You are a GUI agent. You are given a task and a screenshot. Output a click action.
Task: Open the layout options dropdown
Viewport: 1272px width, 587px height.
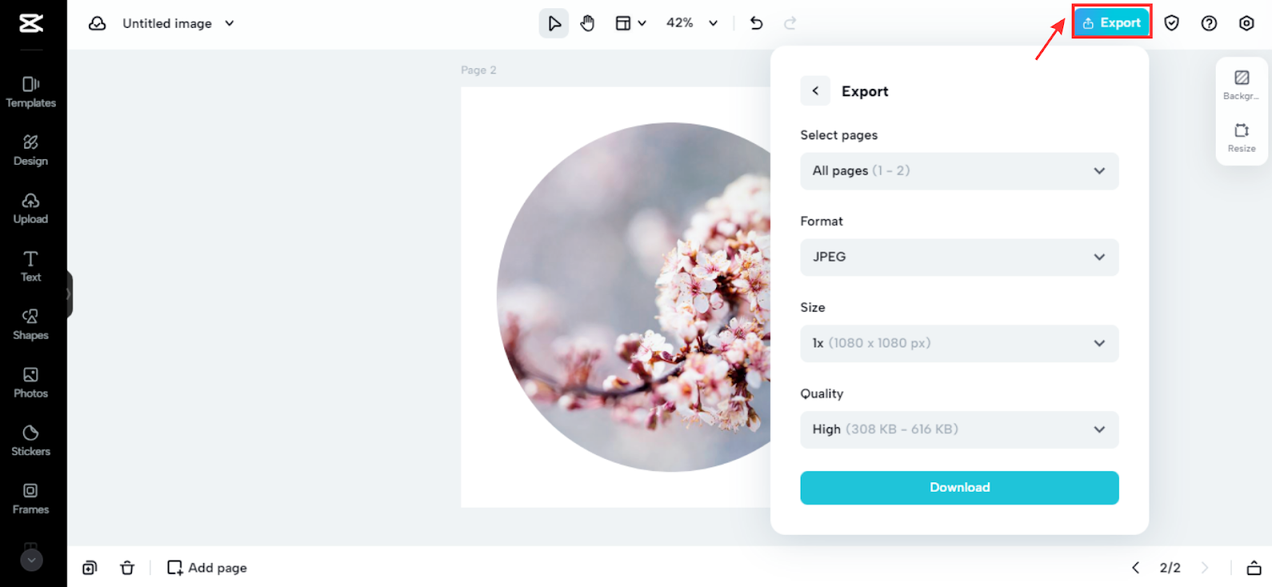pyautogui.click(x=630, y=23)
